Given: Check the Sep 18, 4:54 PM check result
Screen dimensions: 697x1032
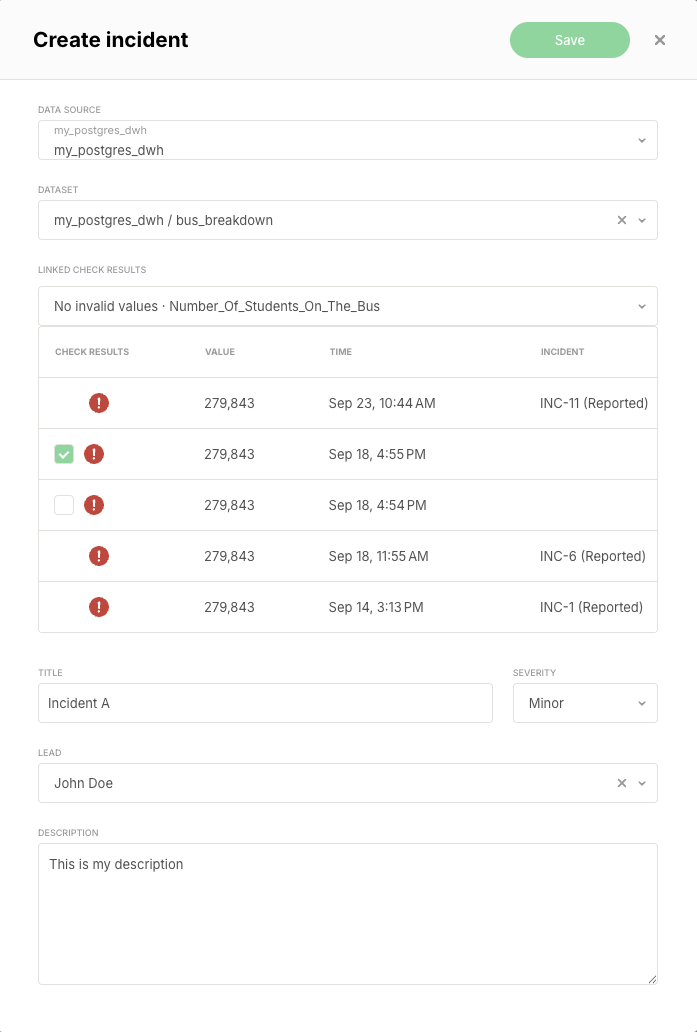Looking at the screenshot, I should click(64, 505).
